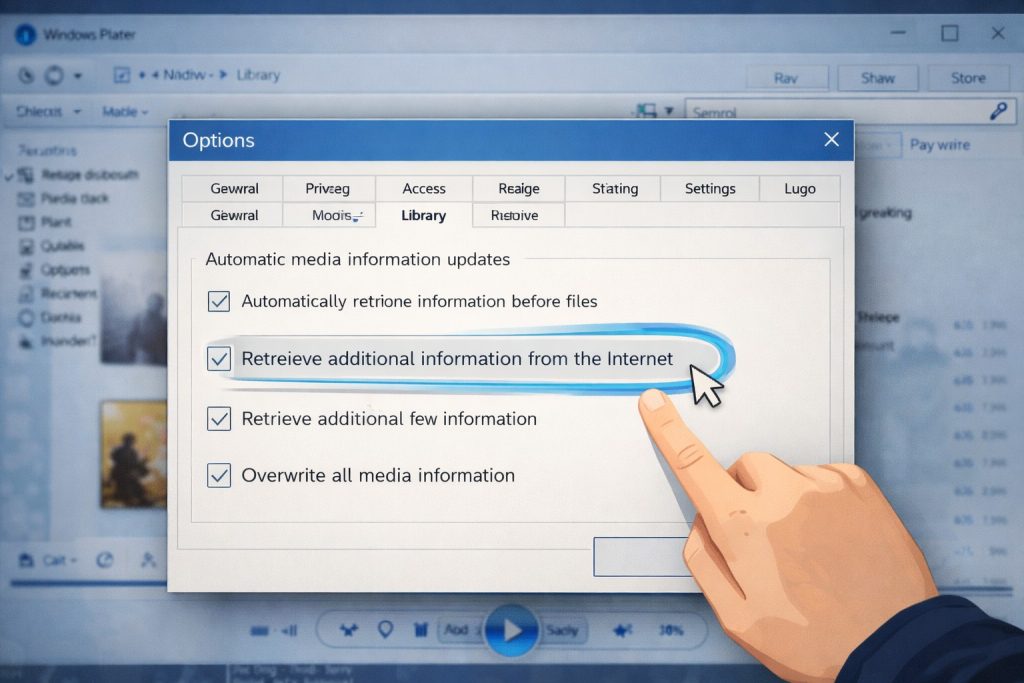This screenshot has width=1024, height=683.
Task: Open the Access tab
Action: pyautogui.click(x=424, y=188)
